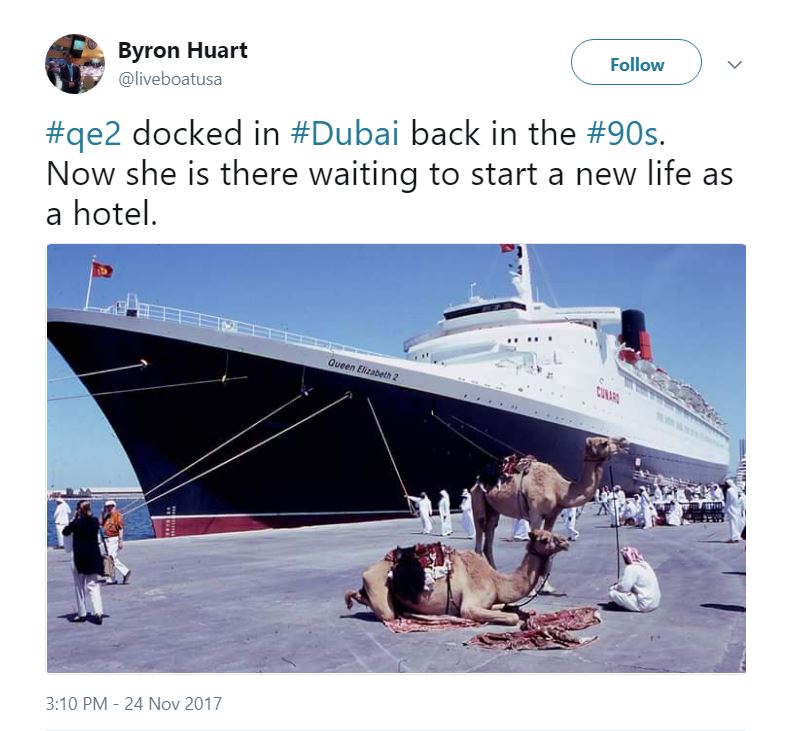Click the red flag on the ship's bow
Viewport: 792px width, 731px height.
(102, 270)
